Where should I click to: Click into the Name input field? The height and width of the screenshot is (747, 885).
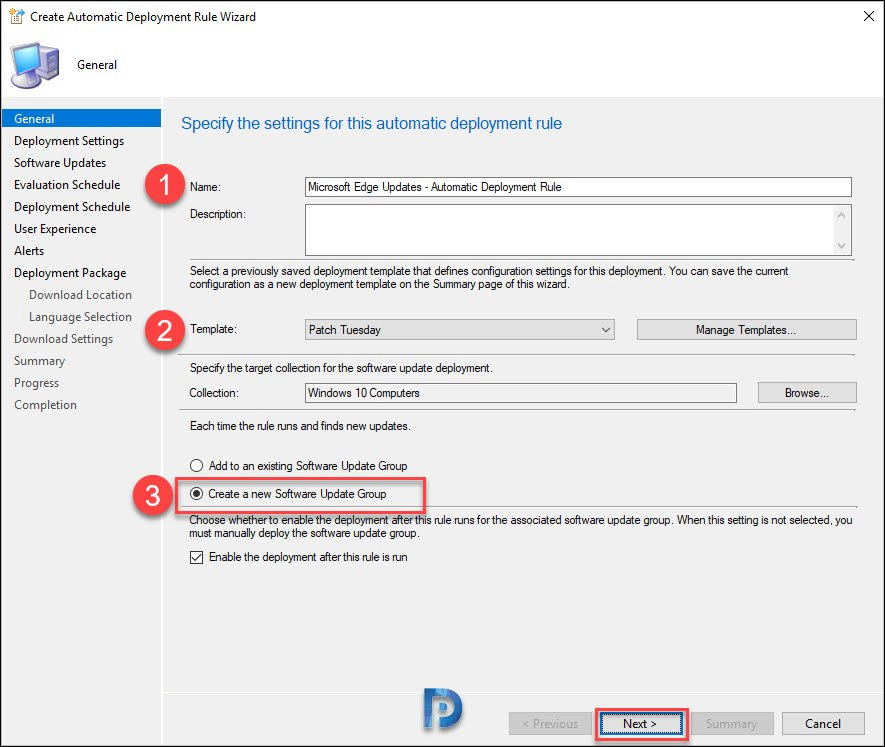pos(578,187)
